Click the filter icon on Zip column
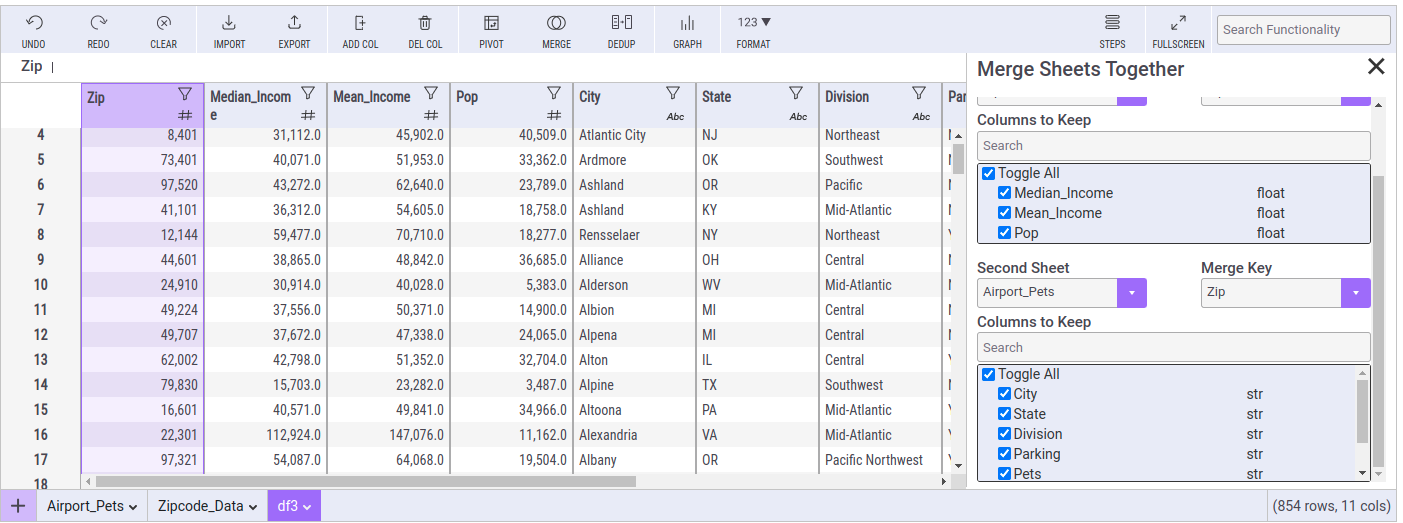Screen dimensions: 1403x523 (185, 94)
